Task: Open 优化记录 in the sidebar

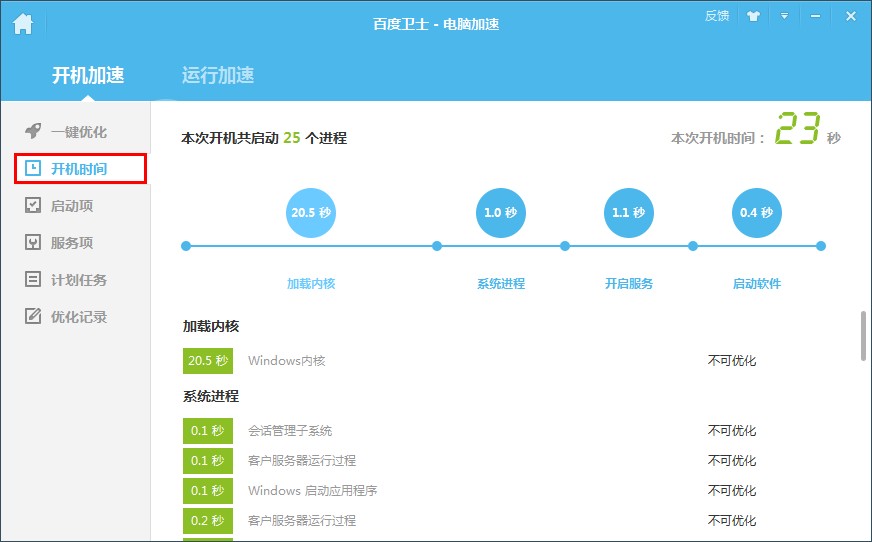Action: [x=79, y=317]
